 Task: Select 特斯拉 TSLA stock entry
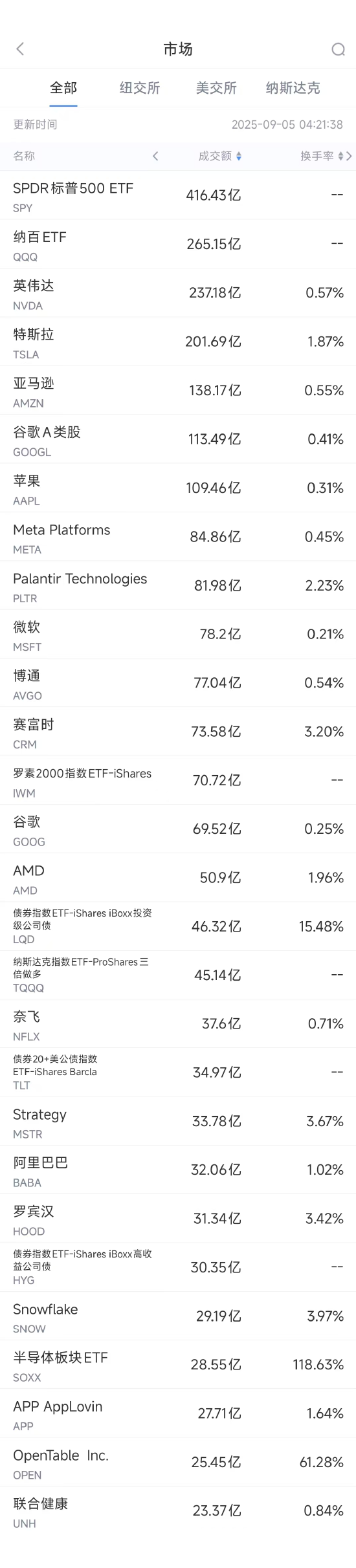(178, 342)
